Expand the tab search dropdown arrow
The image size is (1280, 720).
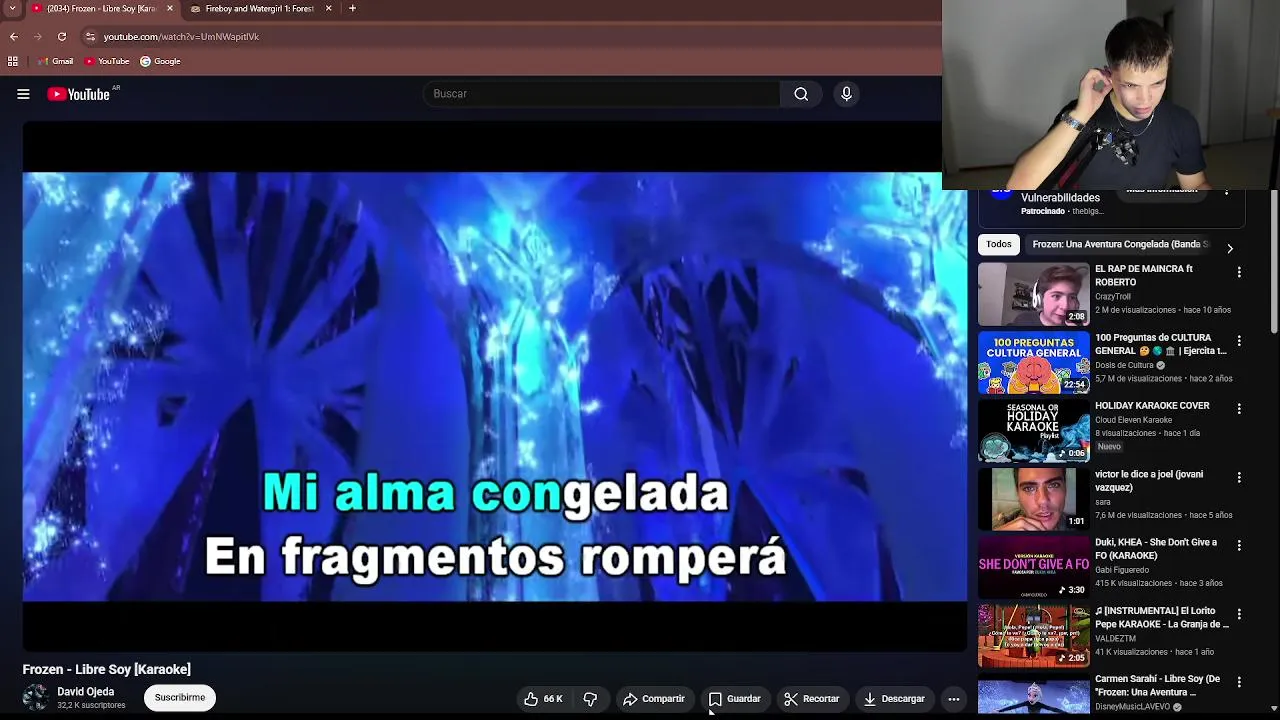11,8
